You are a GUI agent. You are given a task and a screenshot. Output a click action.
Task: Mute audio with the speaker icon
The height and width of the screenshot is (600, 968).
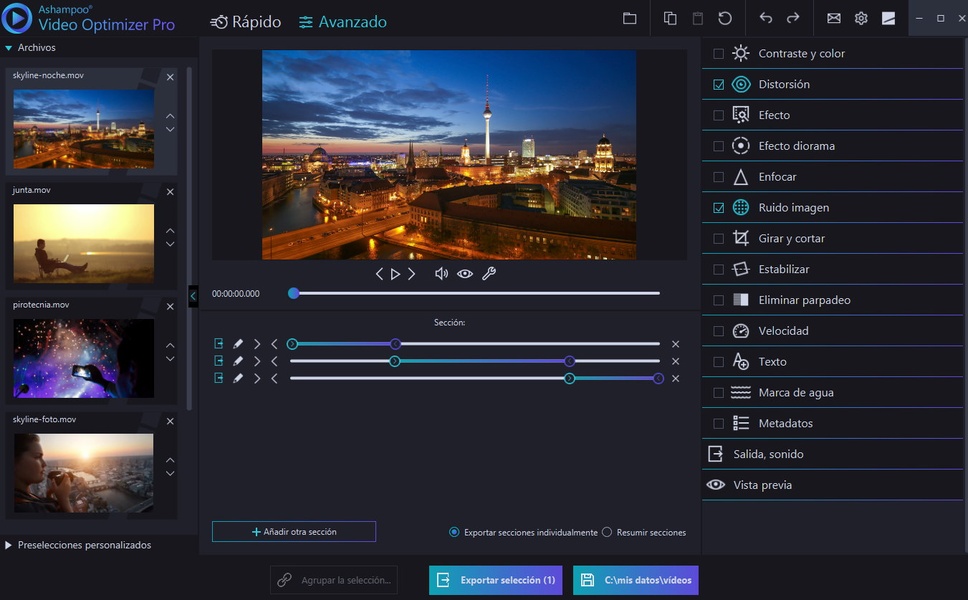click(441, 274)
